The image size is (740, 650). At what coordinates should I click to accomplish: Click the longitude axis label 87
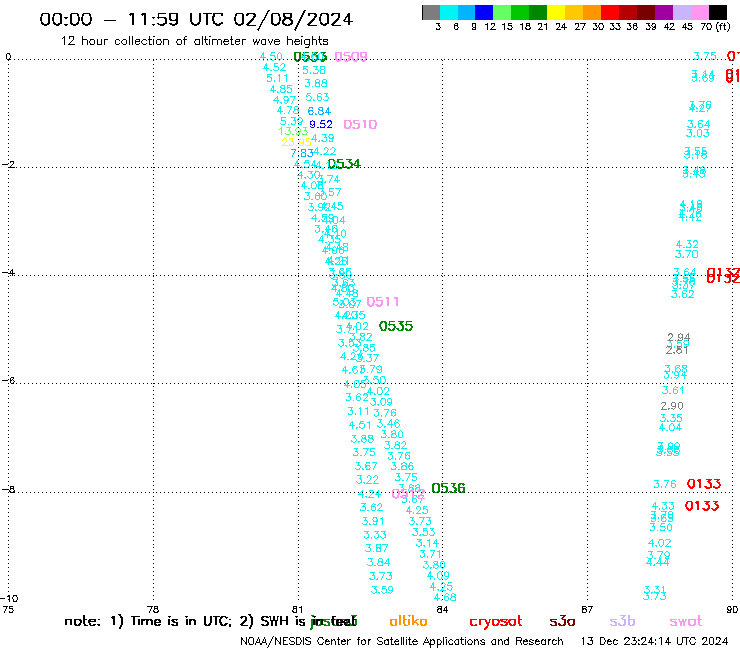(x=587, y=609)
